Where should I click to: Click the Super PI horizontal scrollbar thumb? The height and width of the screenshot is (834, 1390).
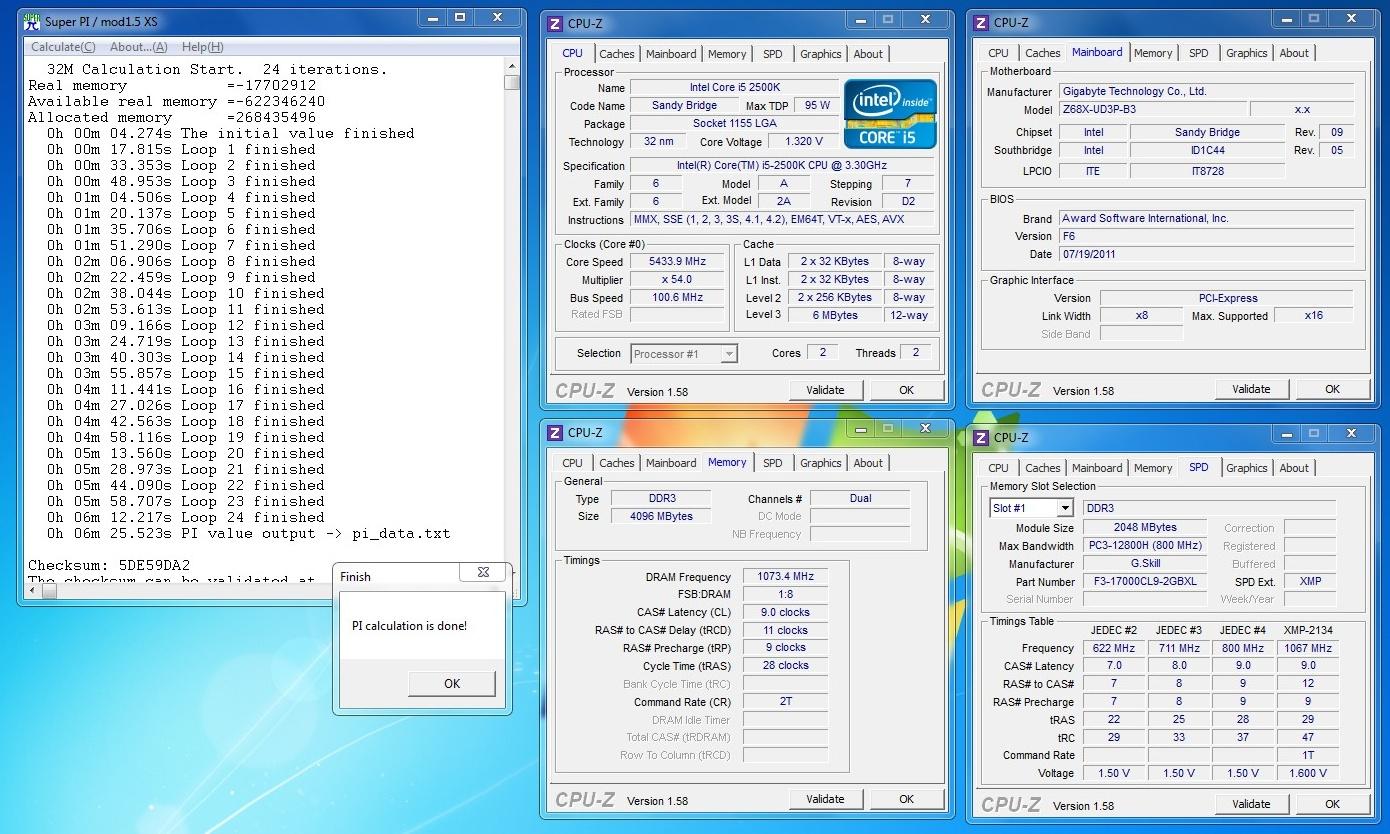tap(49, 592)
